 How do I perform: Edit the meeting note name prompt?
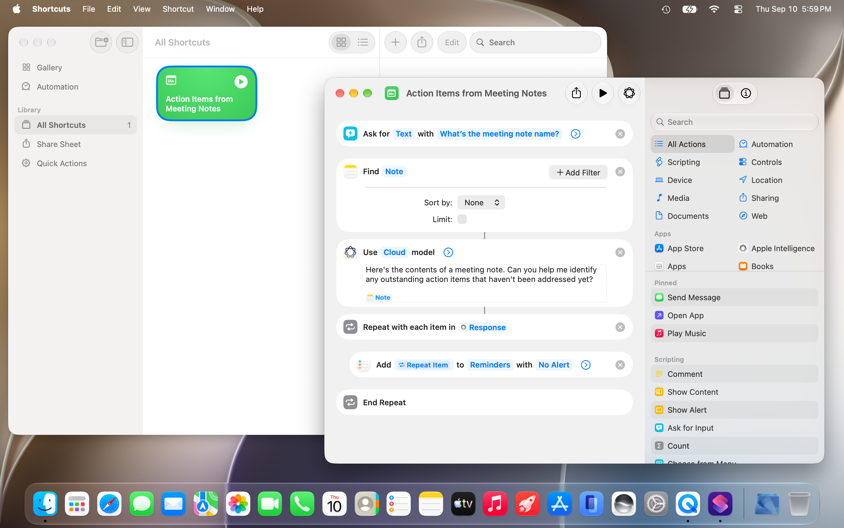point(499,134)
